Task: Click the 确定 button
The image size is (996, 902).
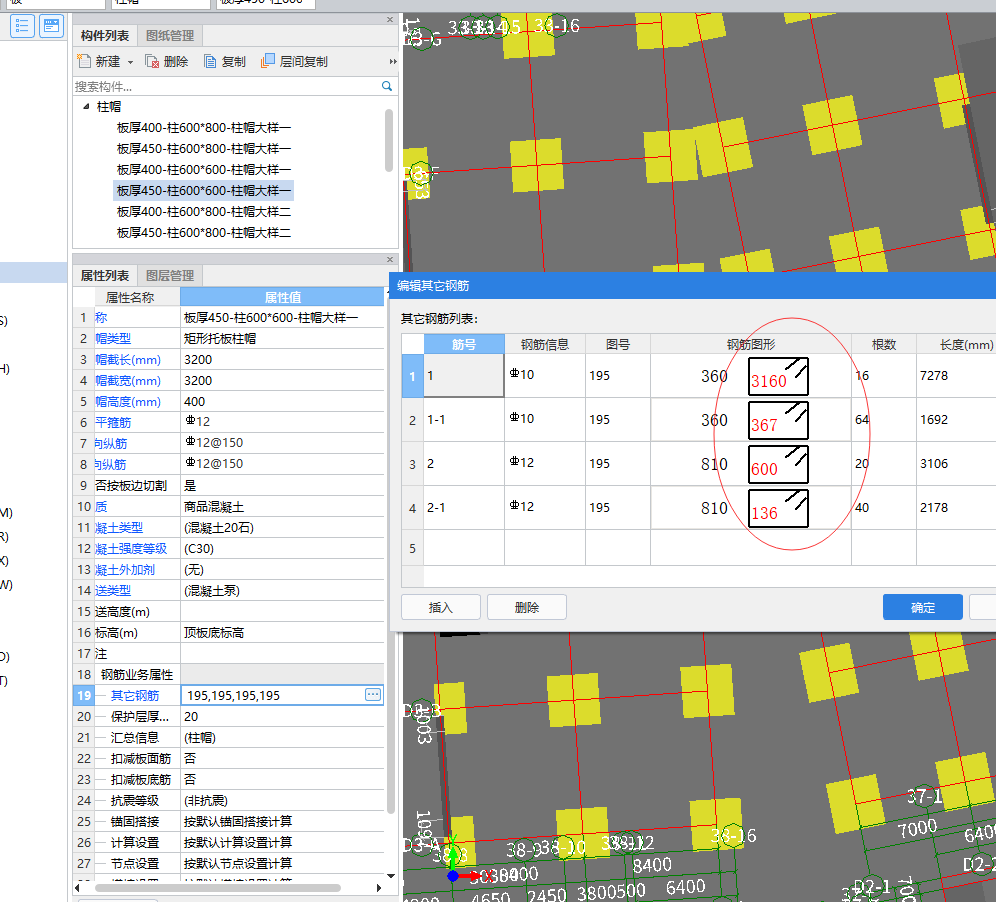Action: [x=922, y=607]
